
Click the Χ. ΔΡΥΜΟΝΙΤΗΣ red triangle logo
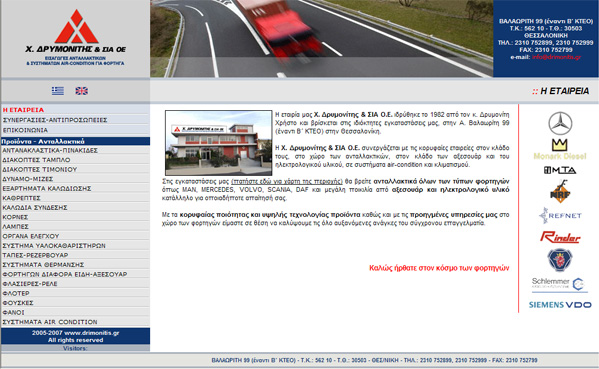tap(76, 27)
